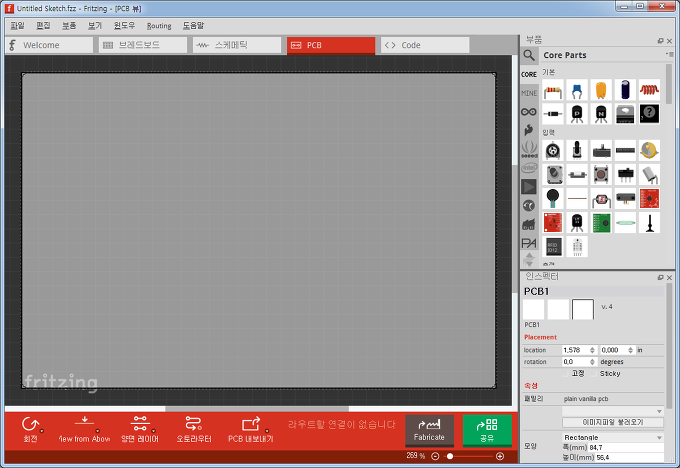Click the green Share button
The width and height of the screenshot is (680, 468).
487,430
